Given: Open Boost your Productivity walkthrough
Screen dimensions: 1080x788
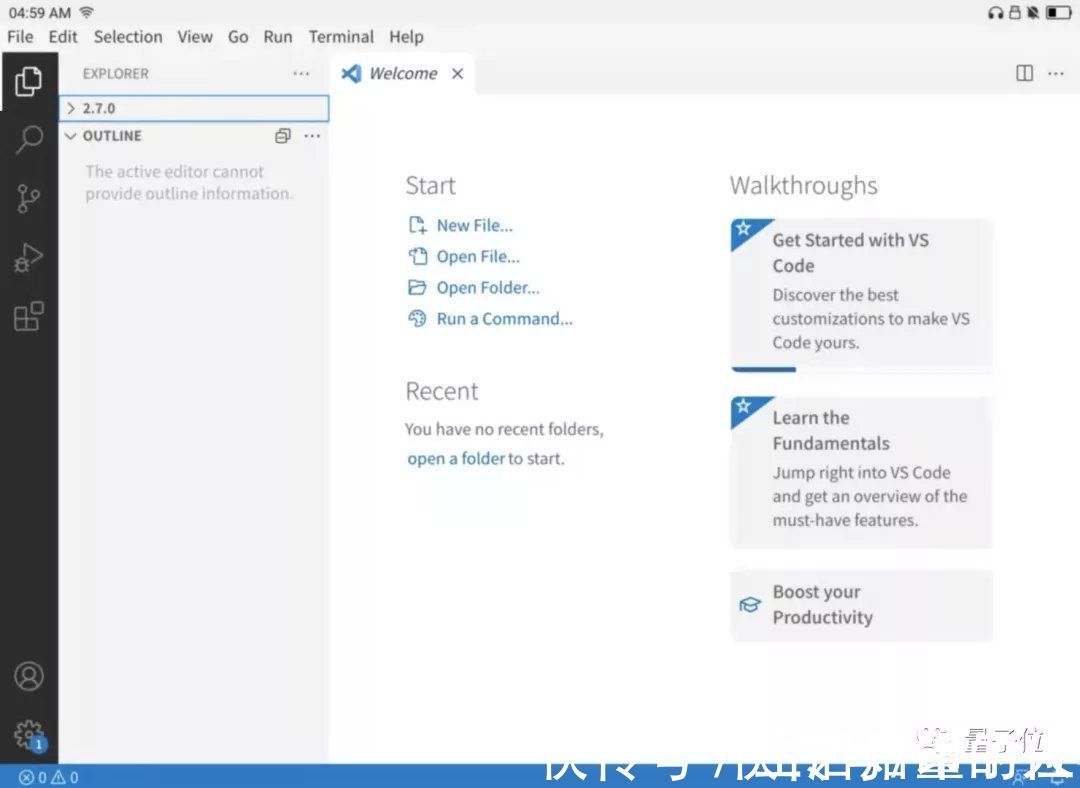Looking at the screenshot, I should pos(861,605).
